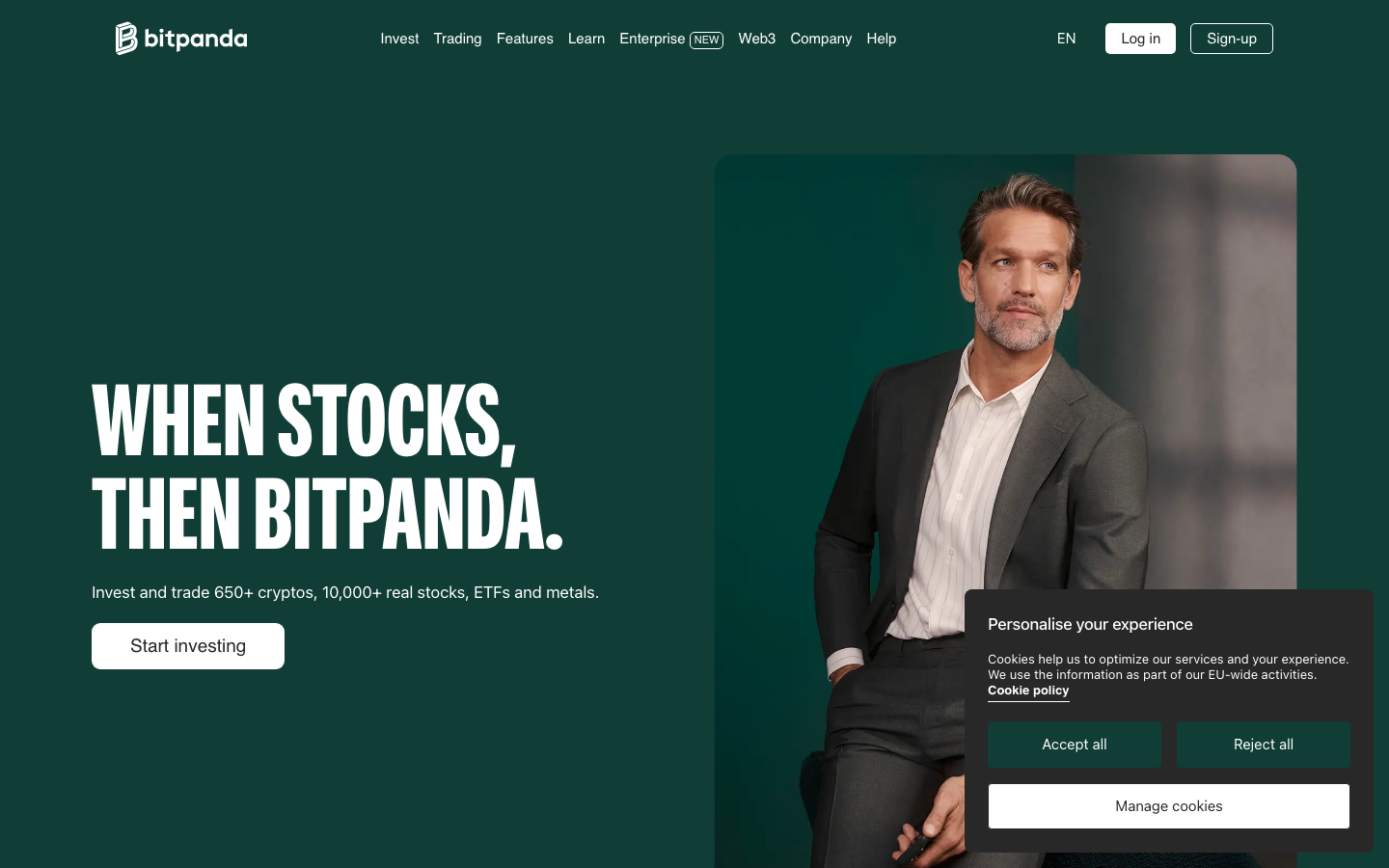Image resolution: width=1389 pixels, height=868 pixels.
Task: Click the Log in button
Action: click(x=1140, y=39)
